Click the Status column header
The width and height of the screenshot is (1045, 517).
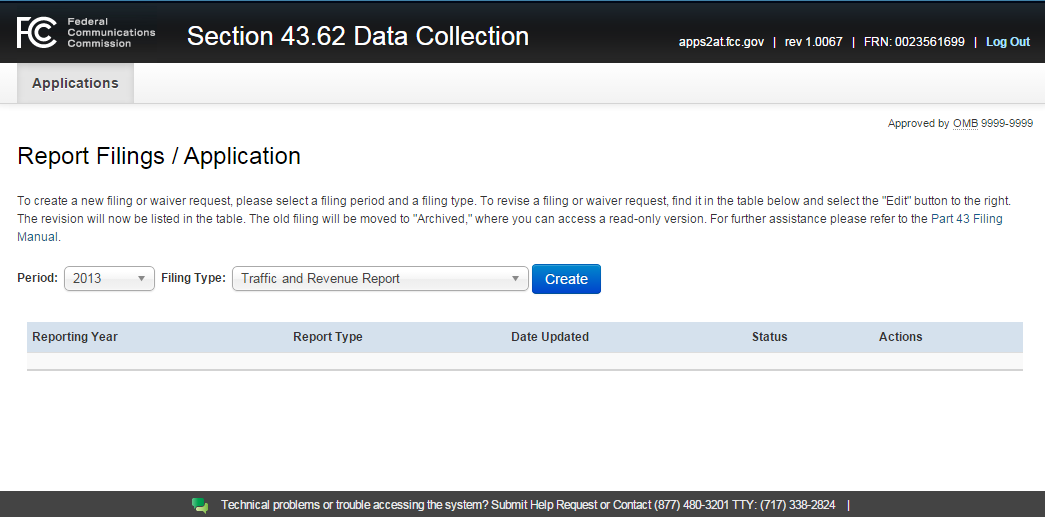(x=770, y=337)
